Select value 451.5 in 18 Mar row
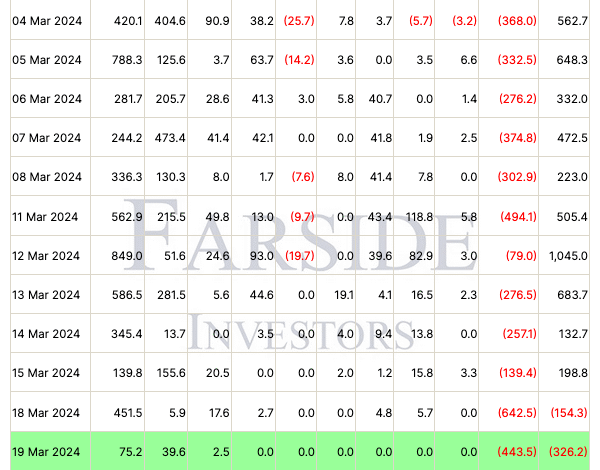This screenshot has height=470, width=600. (128, 413)
